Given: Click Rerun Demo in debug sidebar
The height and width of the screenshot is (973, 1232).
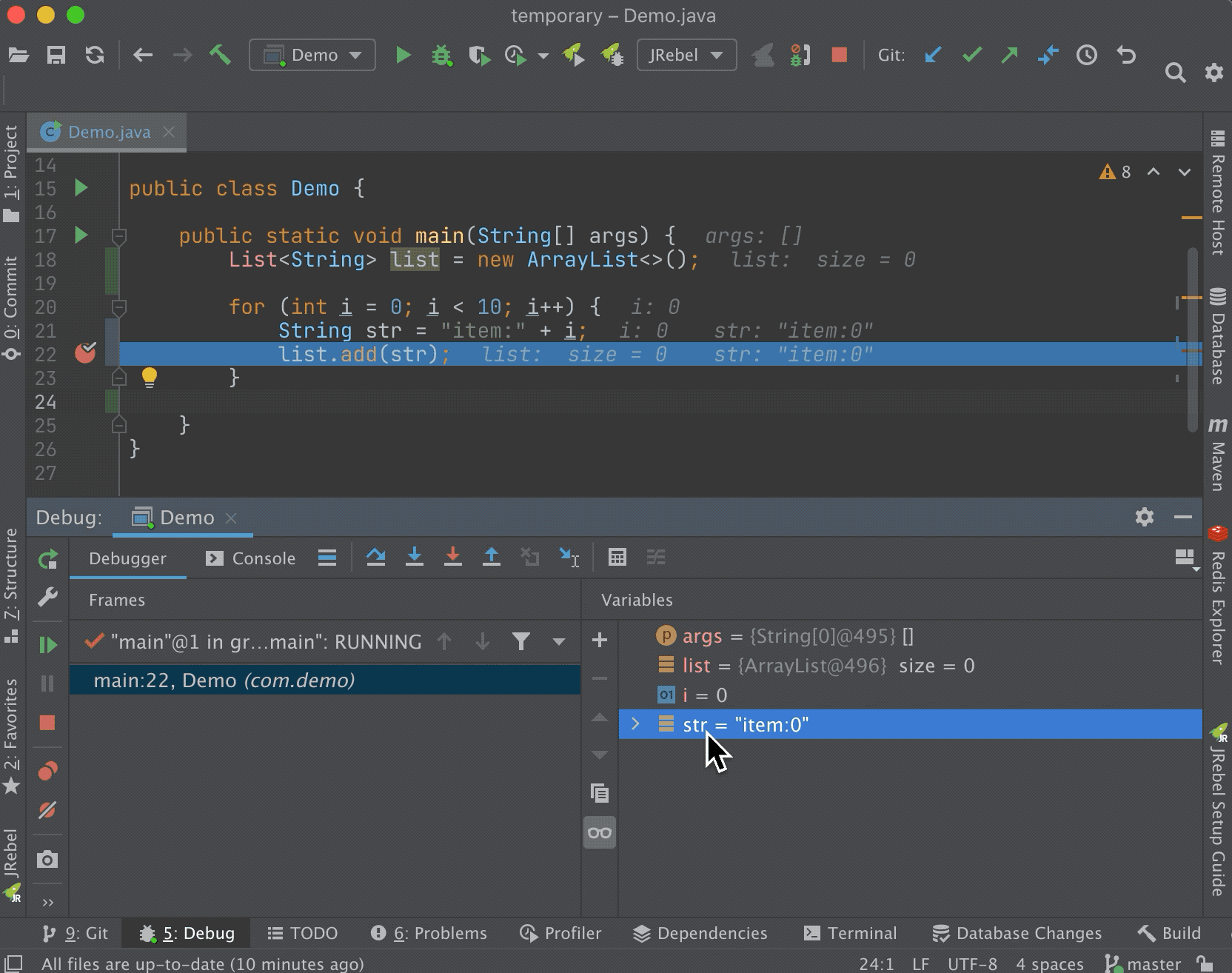Looking at the screenshot, I should pyautogui.click(x=47, y=560).
